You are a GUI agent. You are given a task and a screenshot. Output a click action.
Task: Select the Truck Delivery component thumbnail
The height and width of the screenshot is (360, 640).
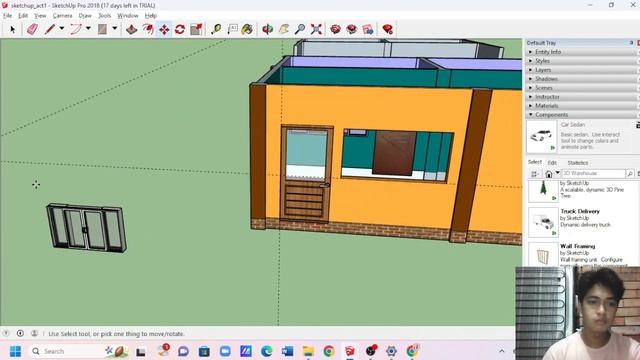tap(543, 222)
